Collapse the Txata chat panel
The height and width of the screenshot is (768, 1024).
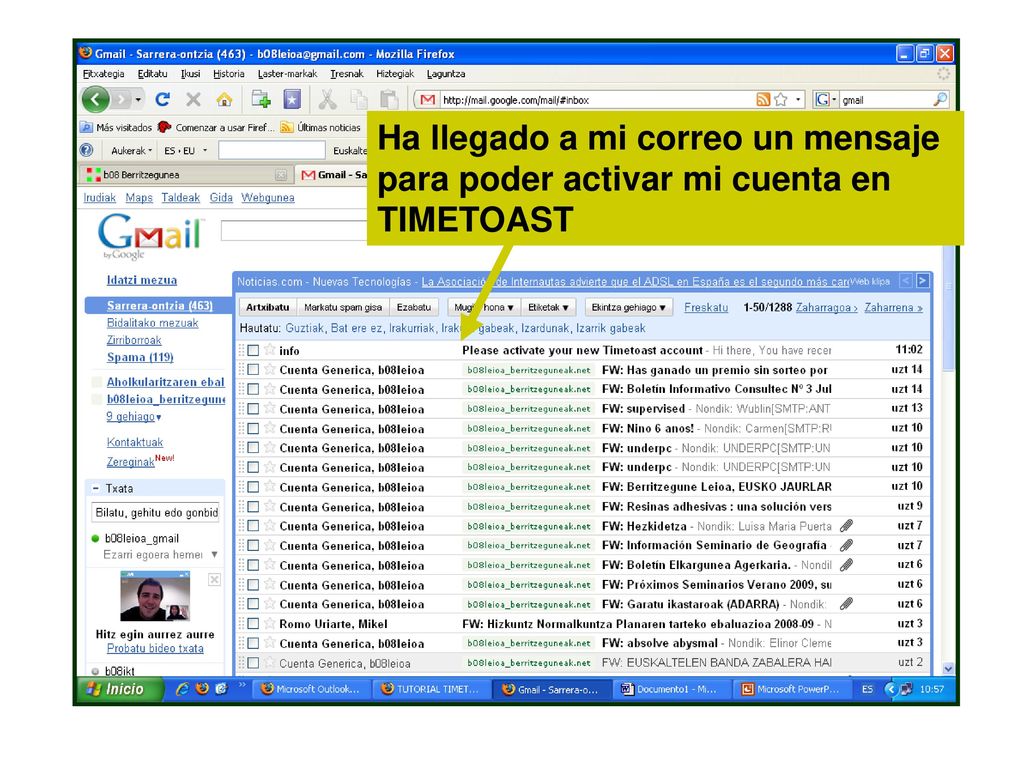(95, 488)
